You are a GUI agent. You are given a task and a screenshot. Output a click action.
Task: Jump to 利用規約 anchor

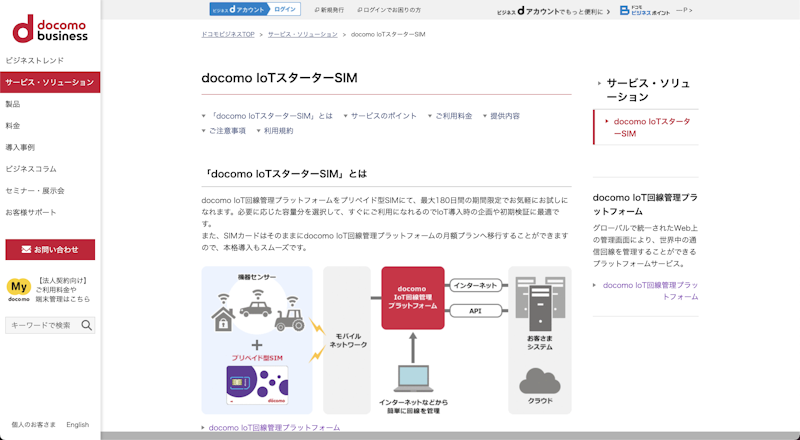[x=275, y=131]
